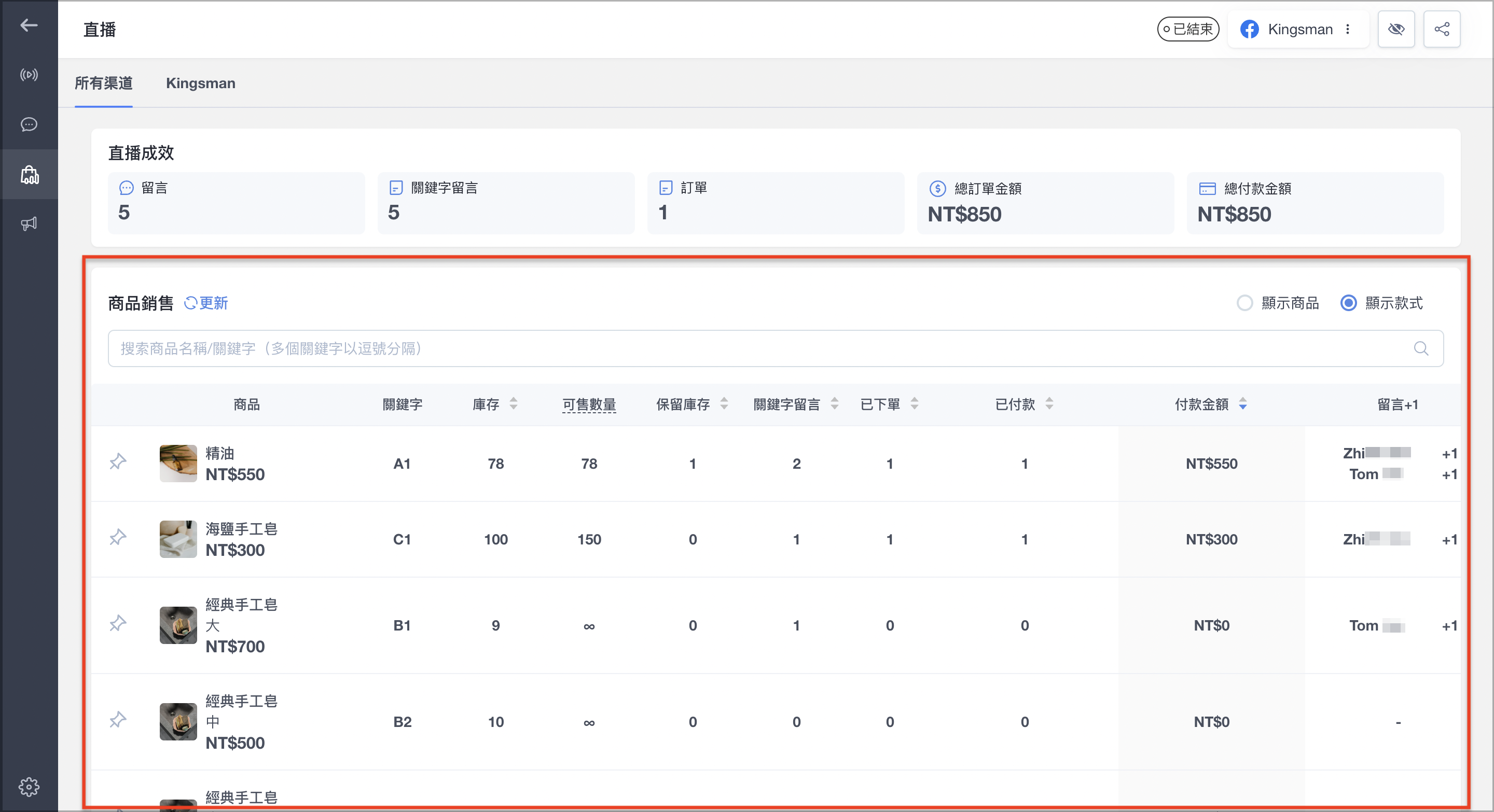The width and height of the screenshot is (1494, 812).
Task: Open the megaphone announcements sidebar icon
Action: 29,223
